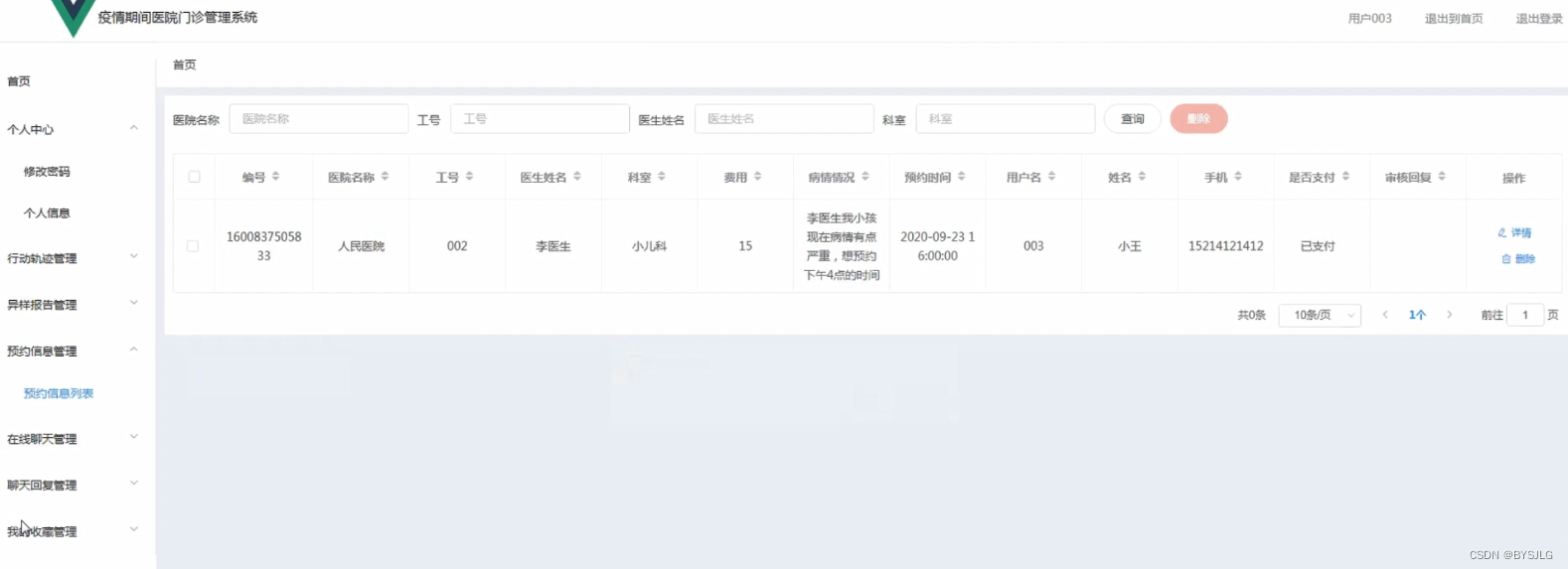Click 退出到首页 in the header

pyautogui.click(x=1454, y=19)
